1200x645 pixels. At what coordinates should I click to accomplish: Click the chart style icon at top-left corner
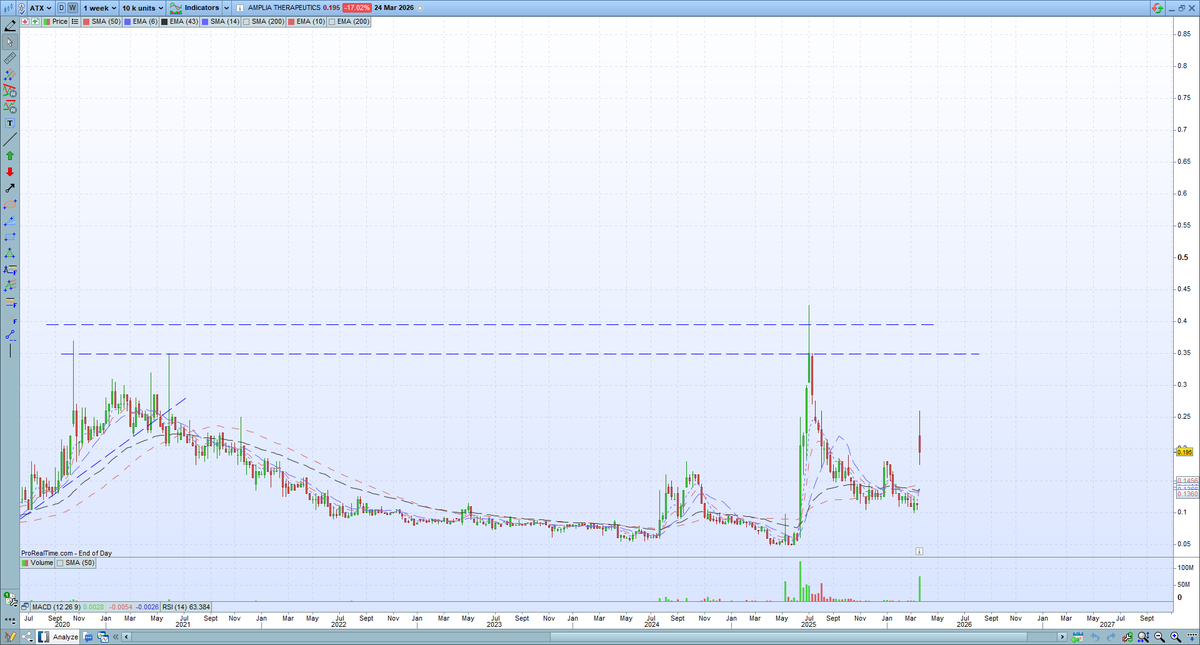tap(9, 8)
